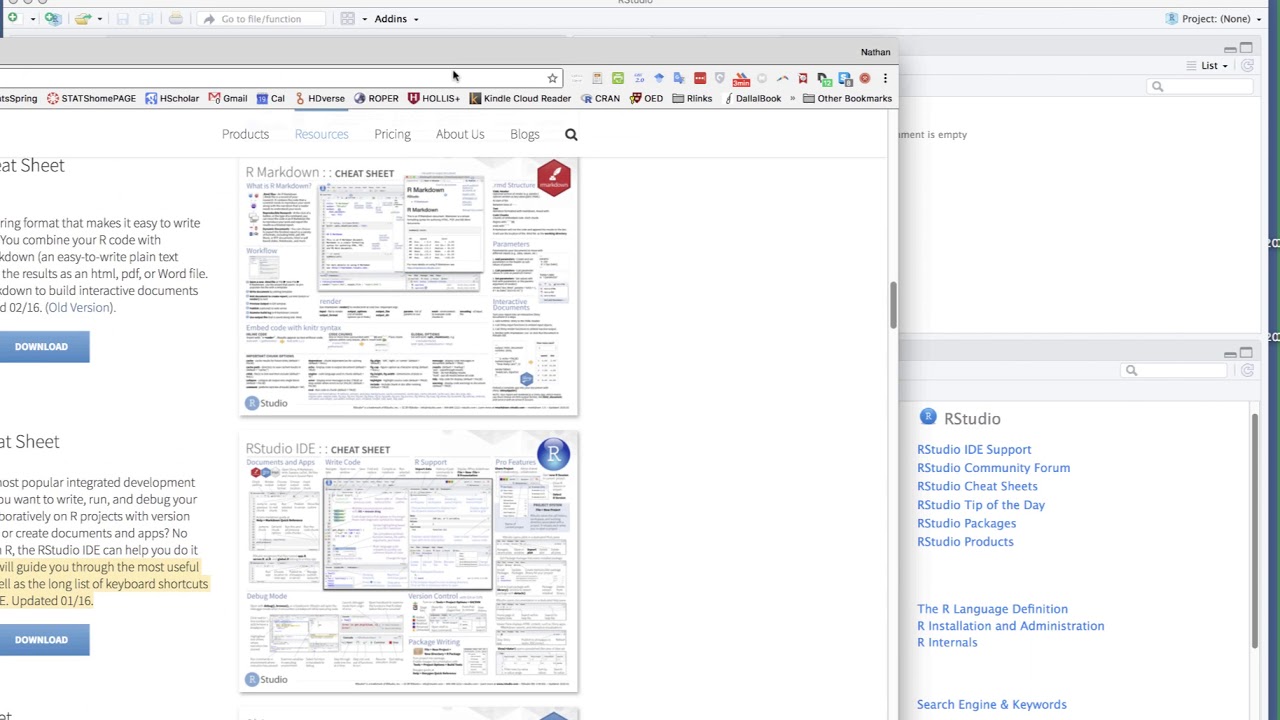Open the Addins menu
Image resolution: width=1280 pixels, height=720 pixels.
click(x=396, y=18)
